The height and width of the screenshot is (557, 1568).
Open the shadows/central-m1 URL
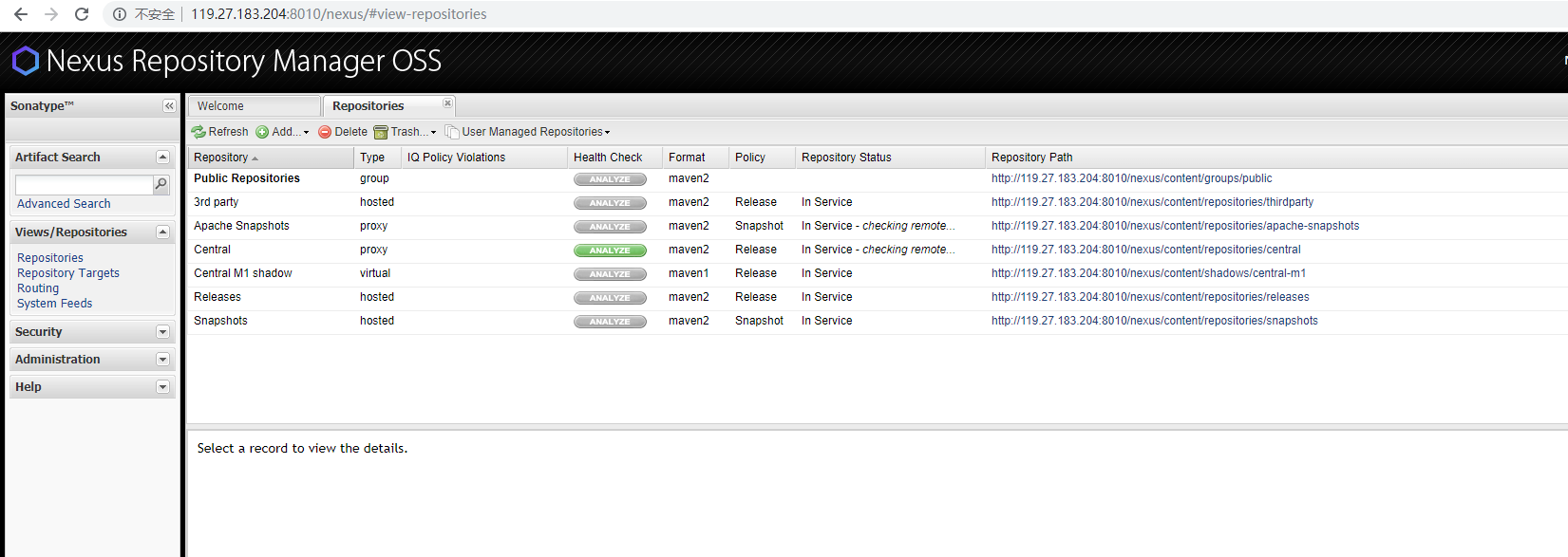[1148, 273]
